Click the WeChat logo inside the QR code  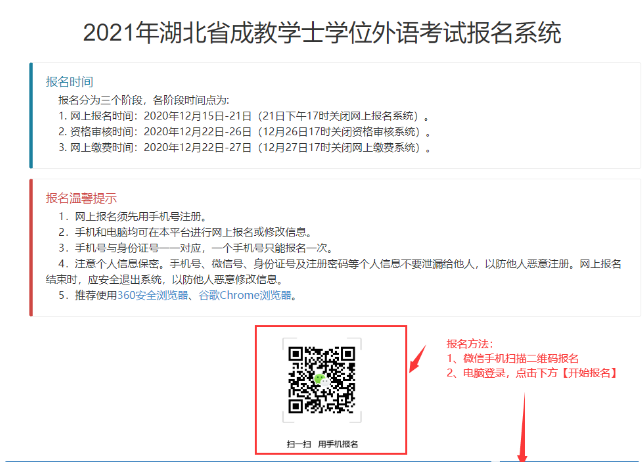[x=321, y=380]
